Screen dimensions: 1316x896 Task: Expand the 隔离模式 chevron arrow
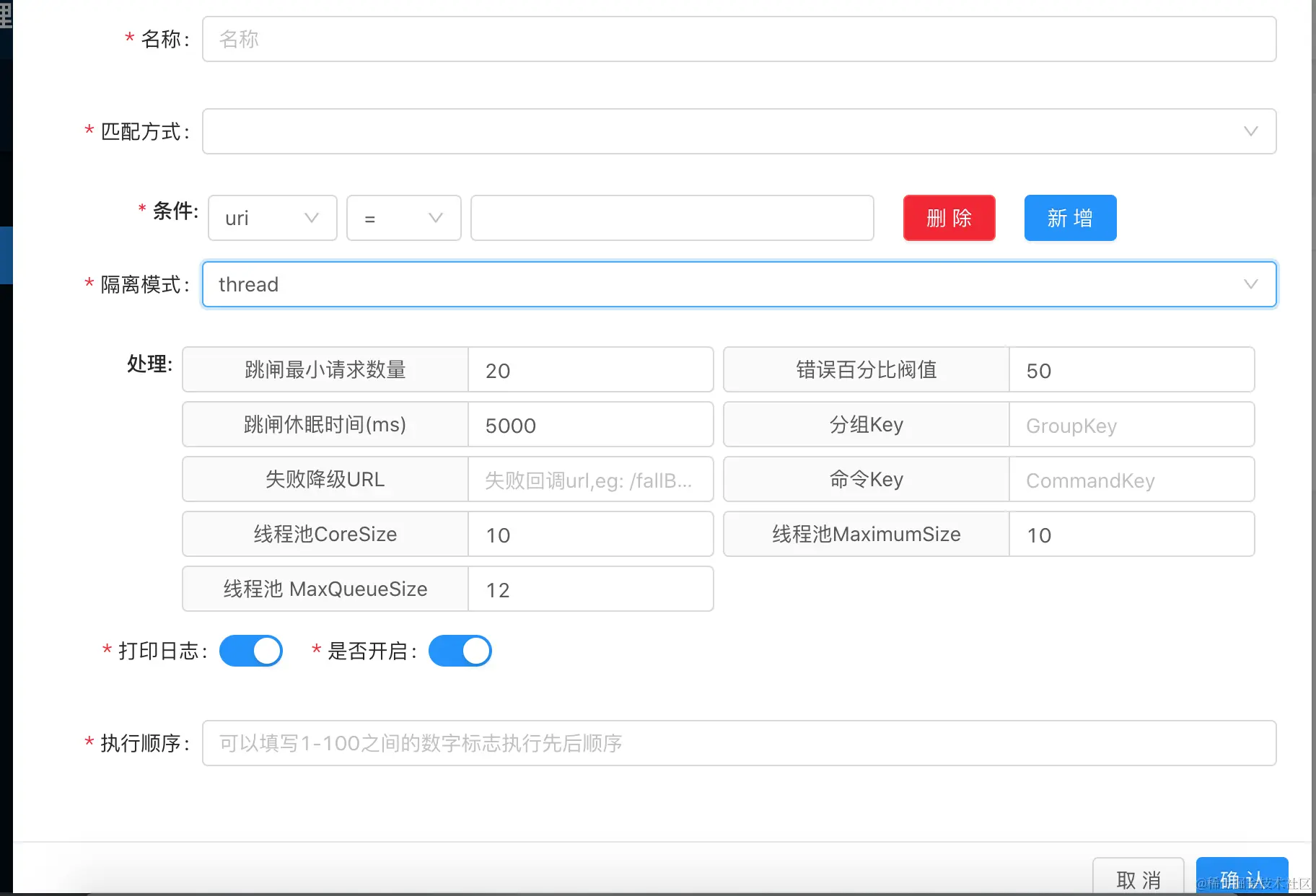(x=1250, y=284)
